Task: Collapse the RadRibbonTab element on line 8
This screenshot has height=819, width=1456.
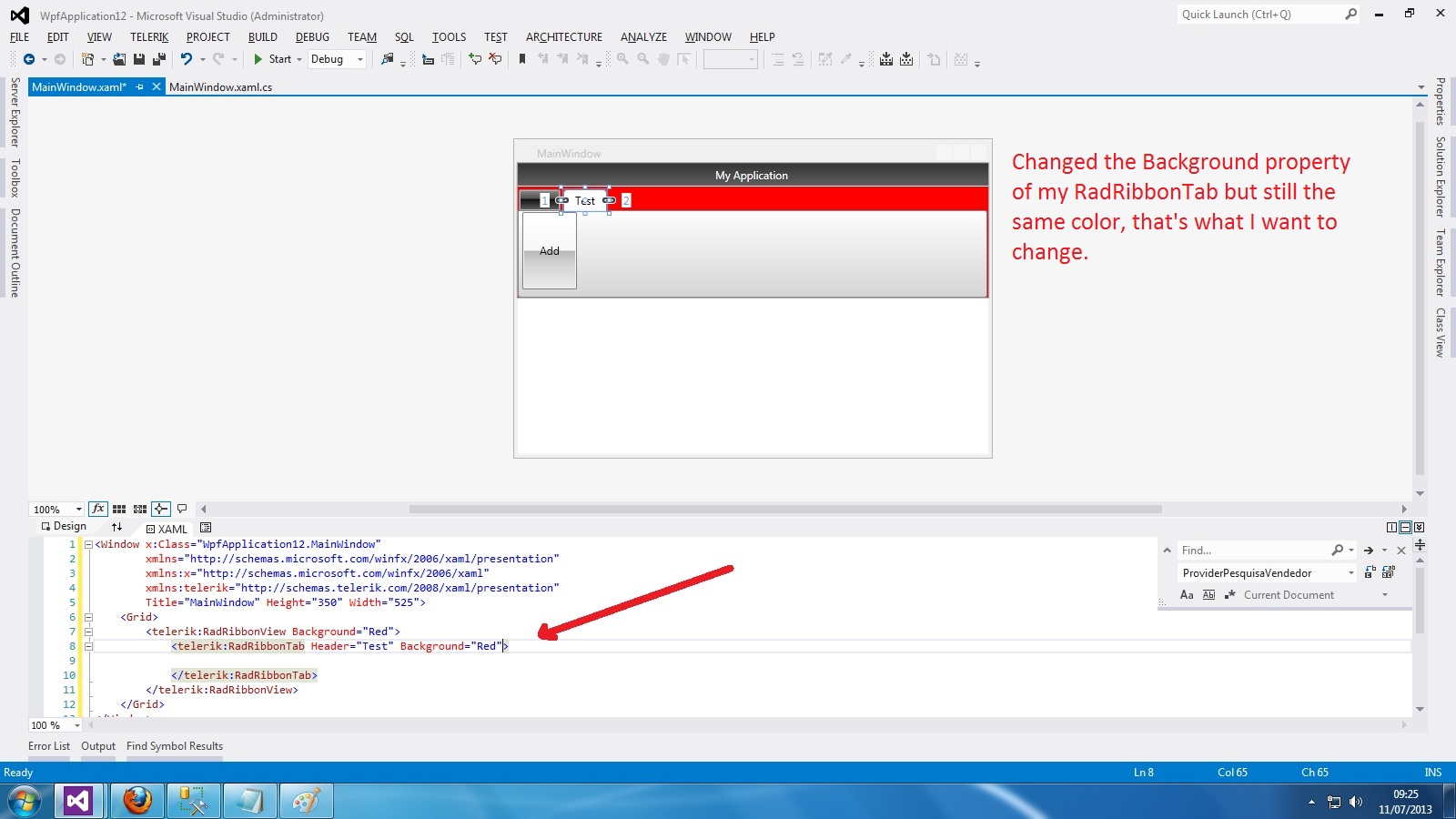Action: point(88,646)
